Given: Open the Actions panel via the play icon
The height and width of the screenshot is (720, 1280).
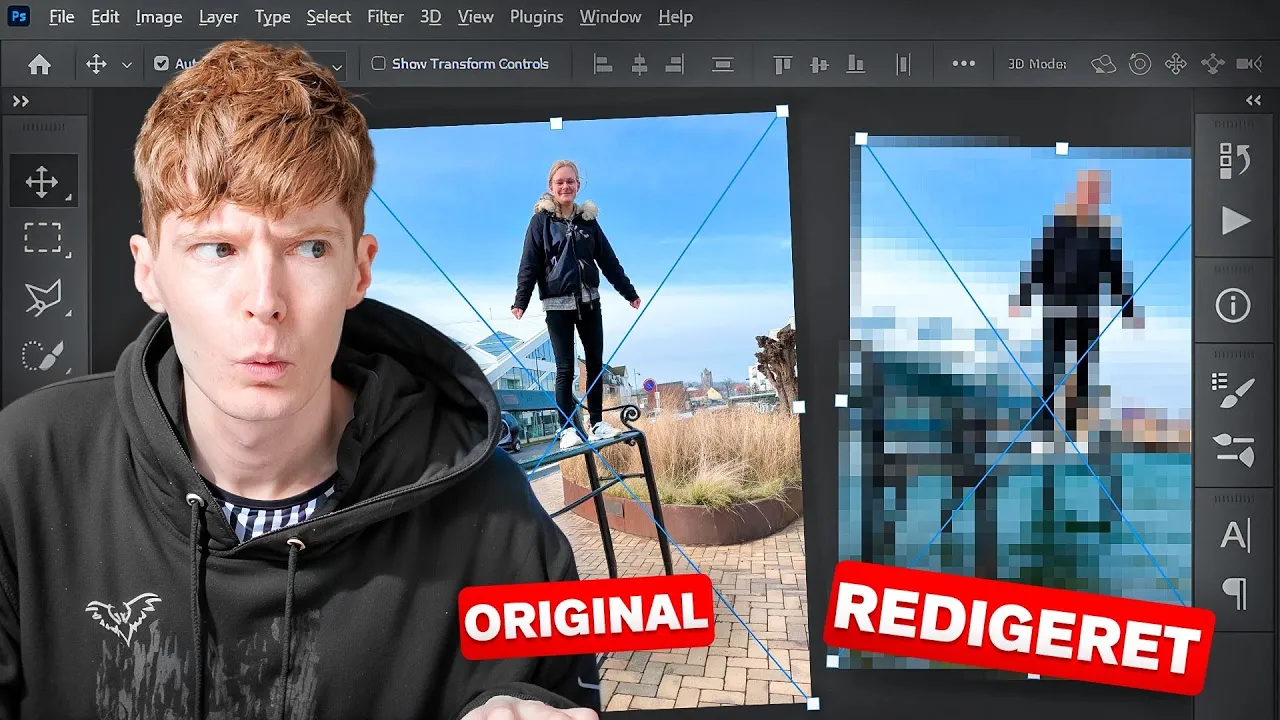Looking at the screenshot, I should pos(1236,222).
